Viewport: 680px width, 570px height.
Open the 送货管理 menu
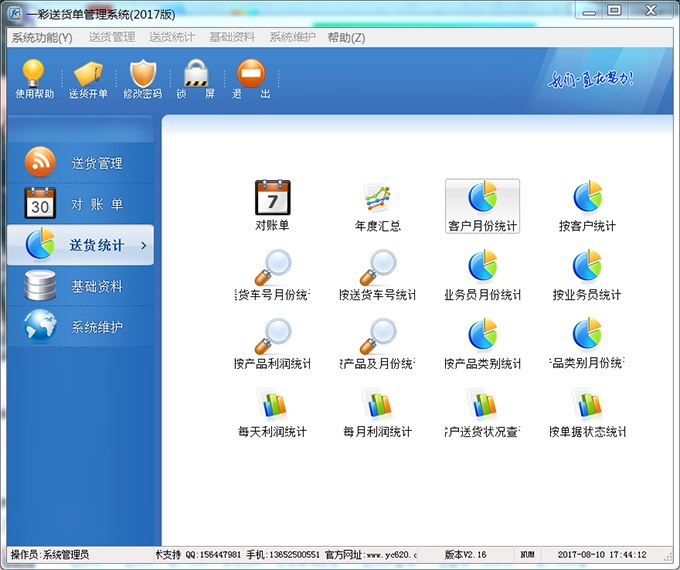[112, 38]
